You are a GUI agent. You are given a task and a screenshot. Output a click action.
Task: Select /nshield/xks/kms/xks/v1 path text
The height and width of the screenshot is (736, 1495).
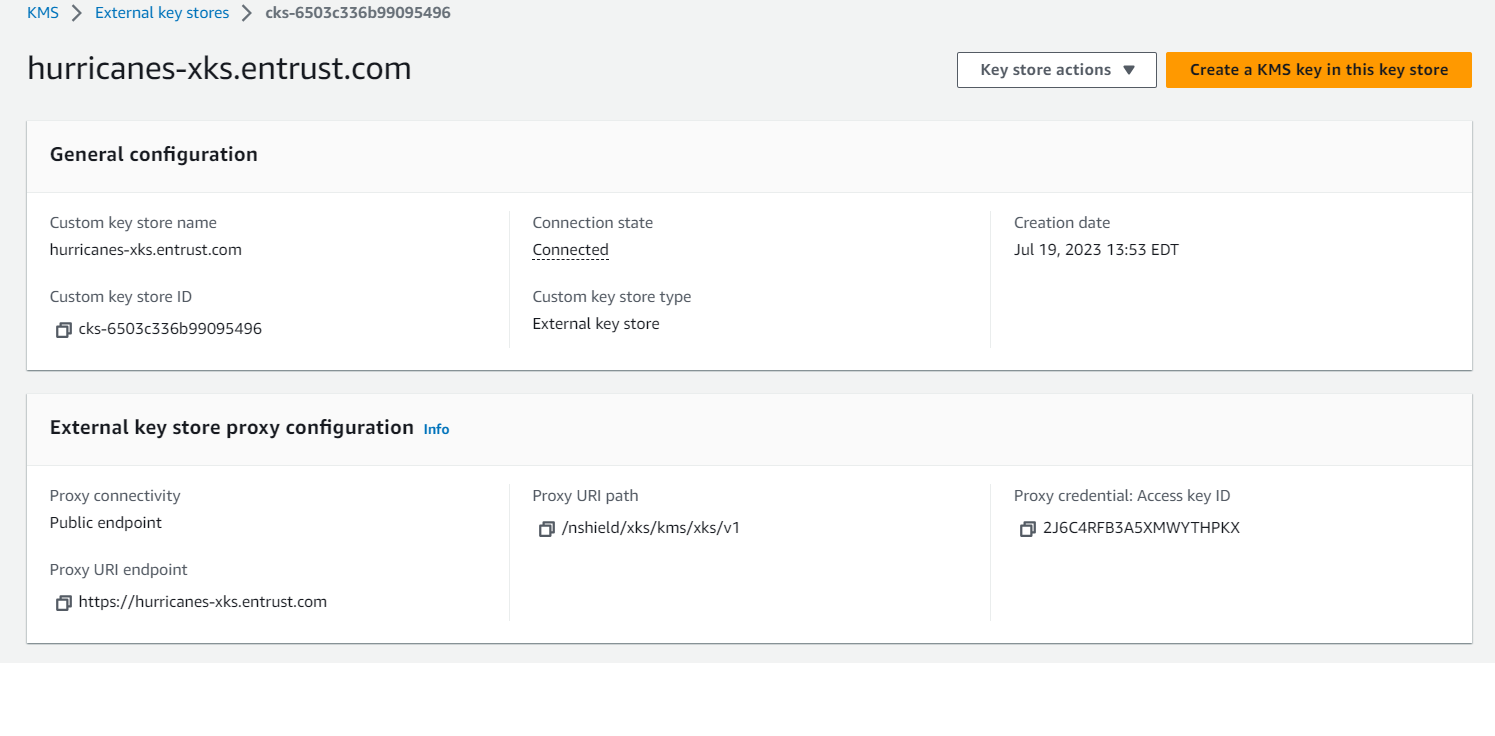651,528
